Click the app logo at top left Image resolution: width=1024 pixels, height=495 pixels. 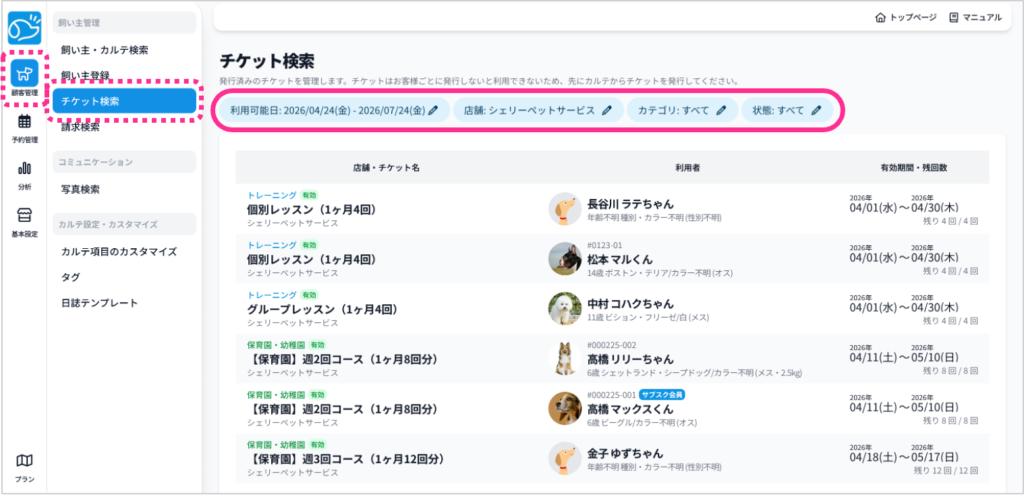(x=24, y=28)
